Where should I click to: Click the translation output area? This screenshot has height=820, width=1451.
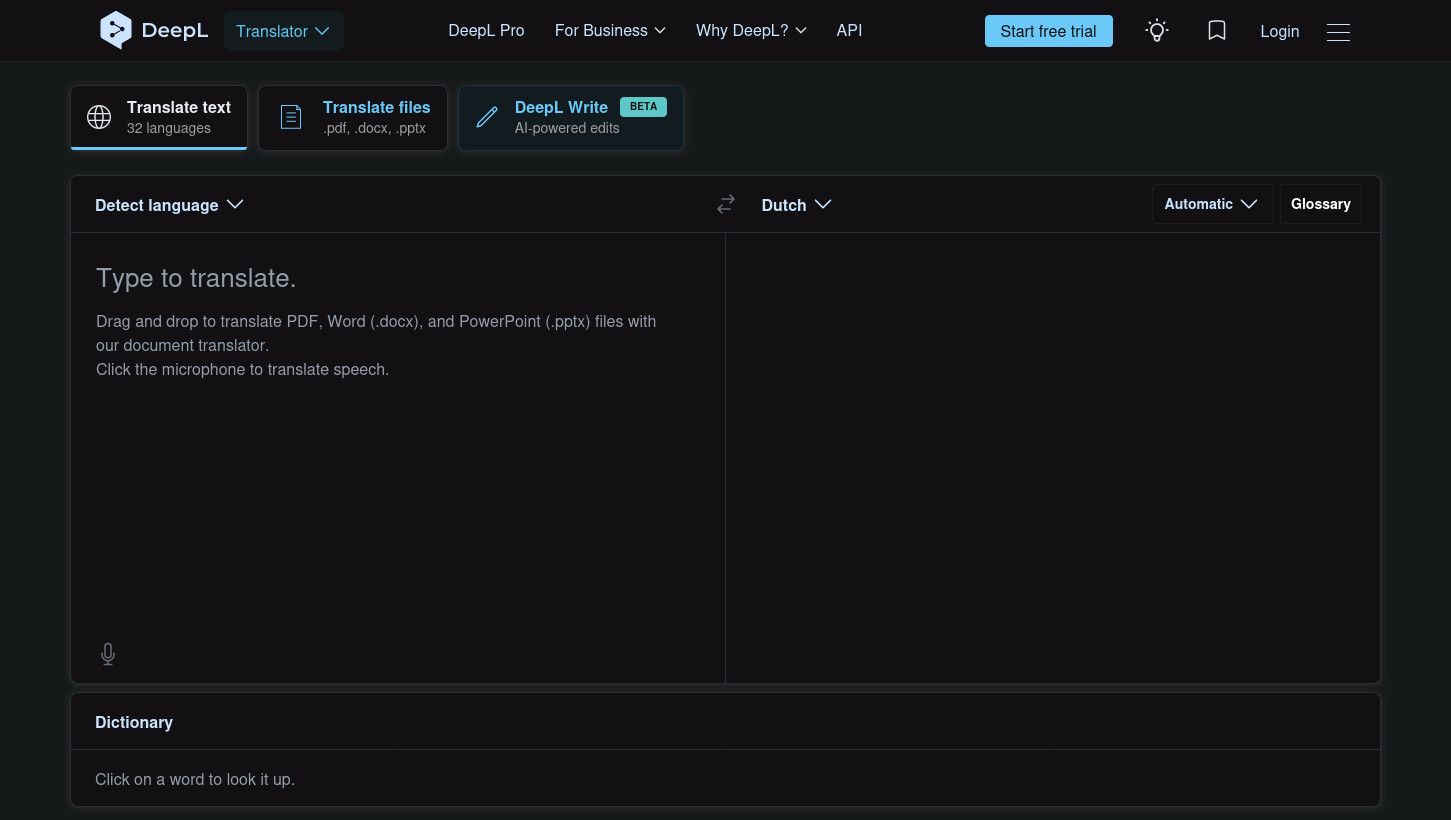[1053, 458]
